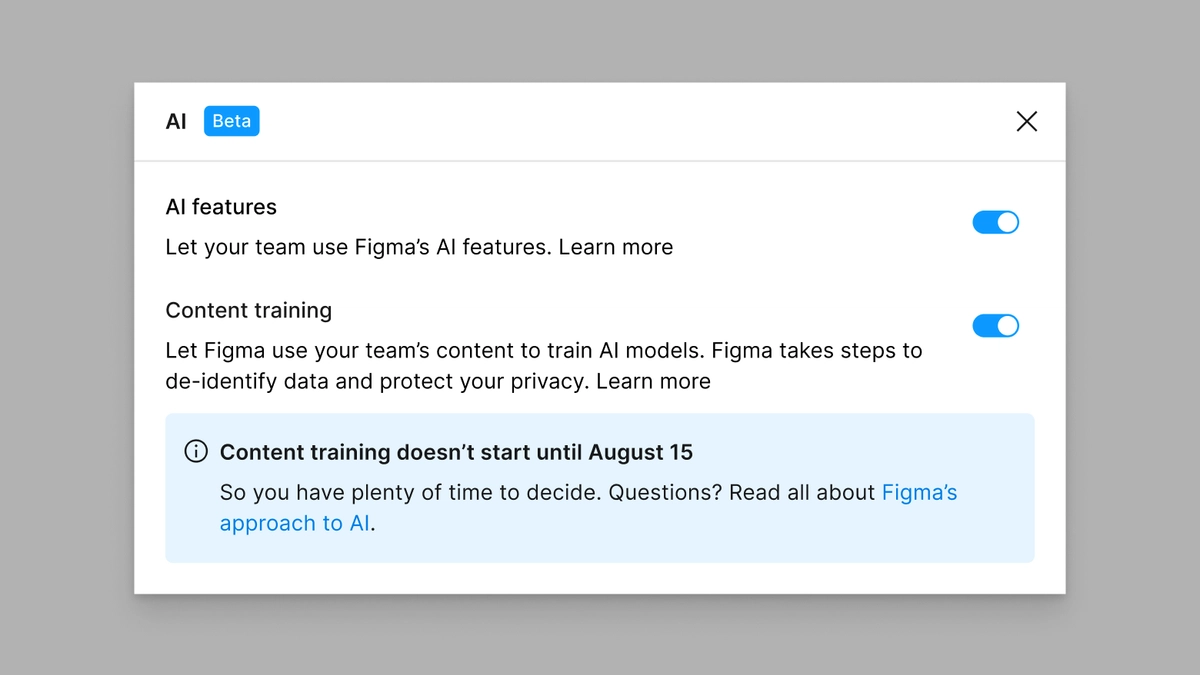The width and height of the screenshot is (1200, 675).
Task: Click the AI heading in the dialog
Action: tap(176, 121)
